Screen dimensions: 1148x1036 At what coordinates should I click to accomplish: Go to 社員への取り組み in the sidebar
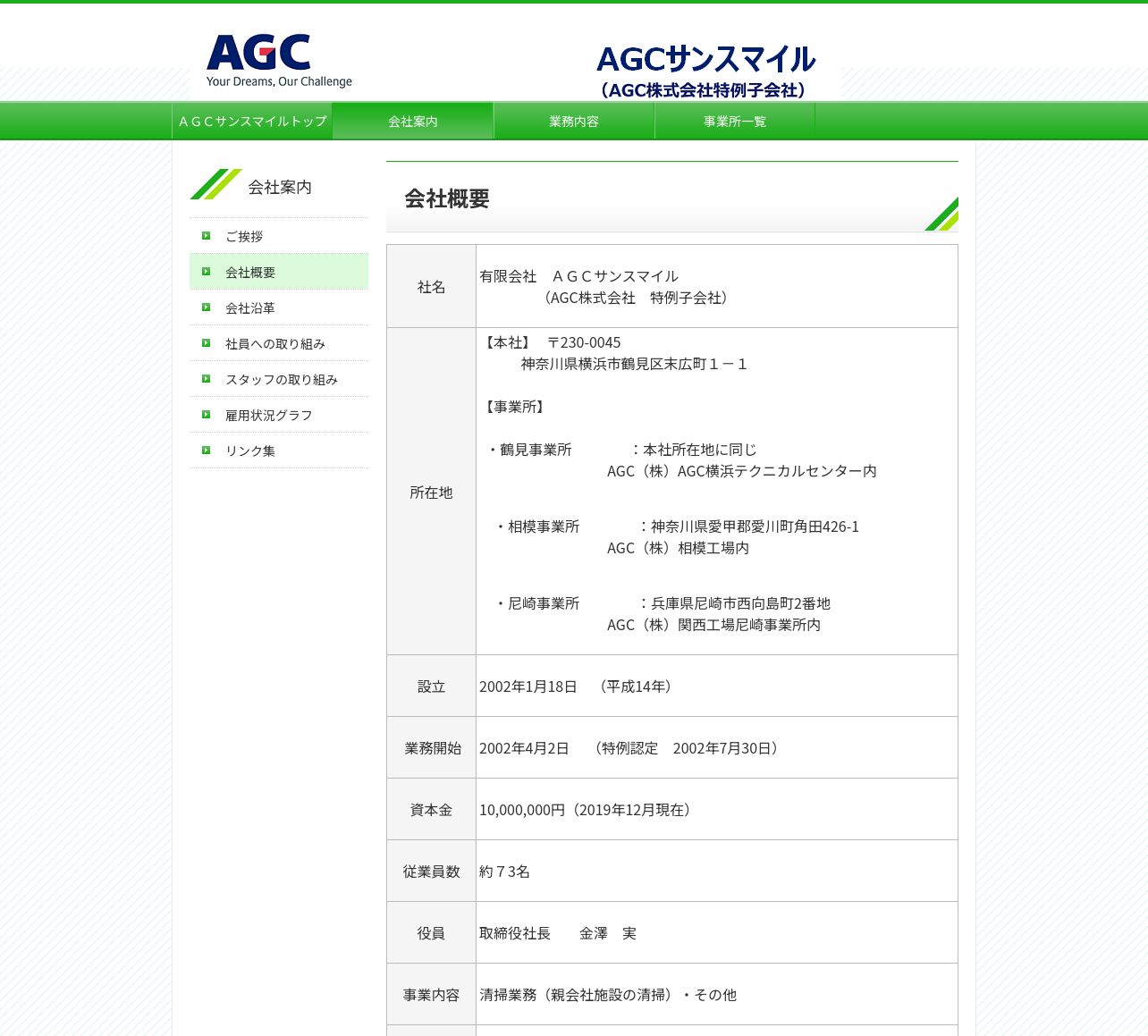click(279, 343)
